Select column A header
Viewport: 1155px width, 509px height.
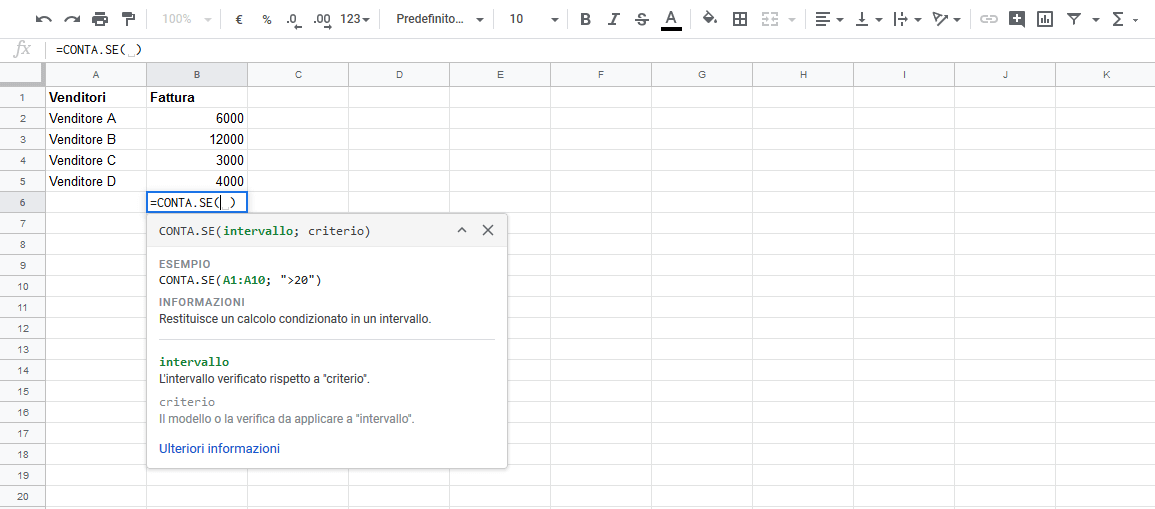click(x=96, y=74)
